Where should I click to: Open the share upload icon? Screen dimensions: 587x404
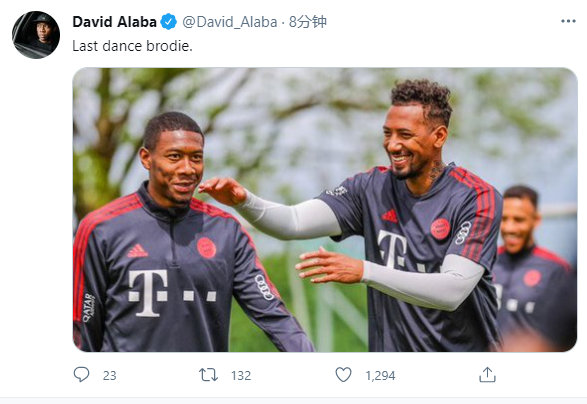pyautogui.click(x=487, y=375)
